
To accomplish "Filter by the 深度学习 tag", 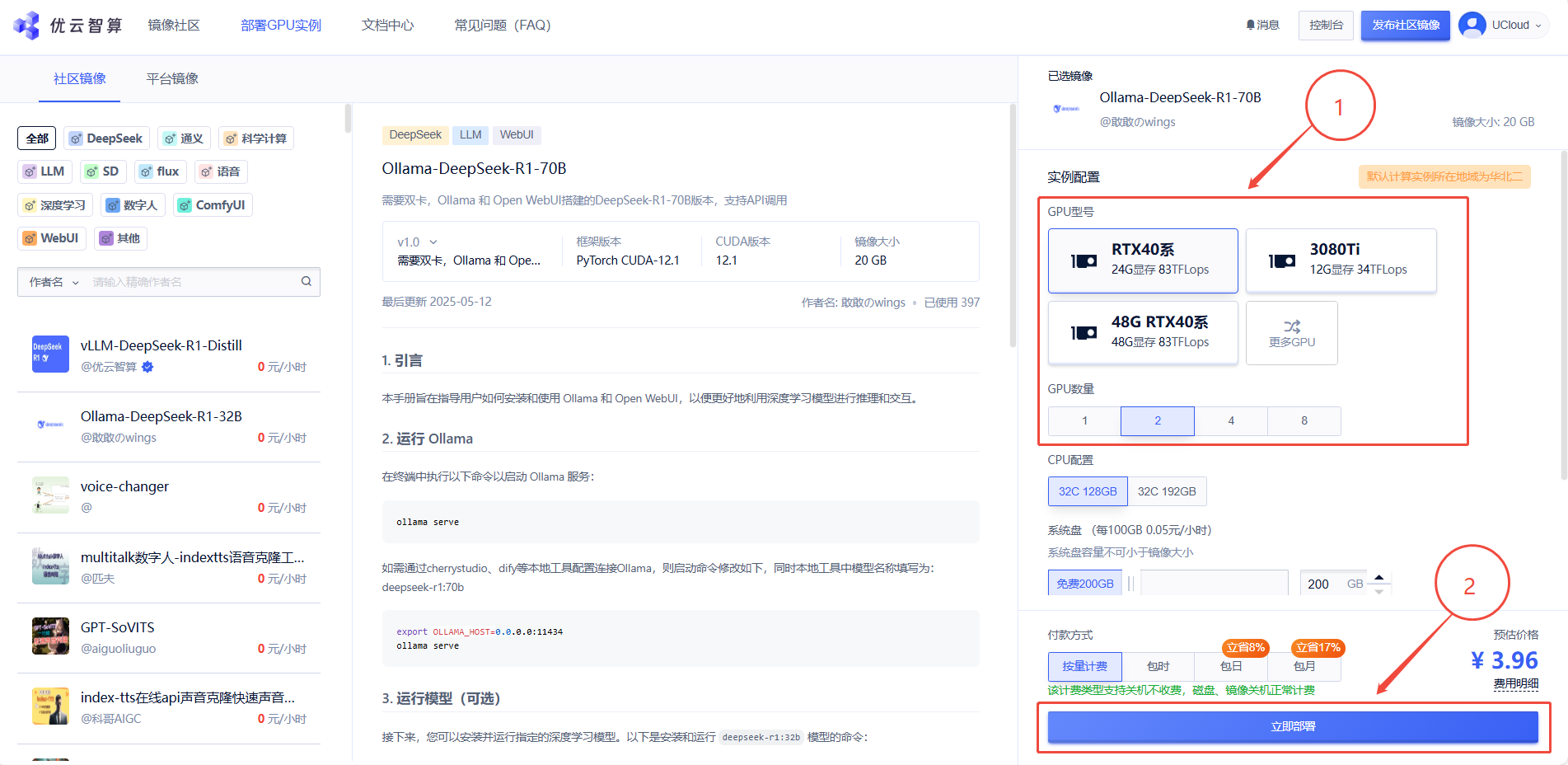I will [55, 205].
